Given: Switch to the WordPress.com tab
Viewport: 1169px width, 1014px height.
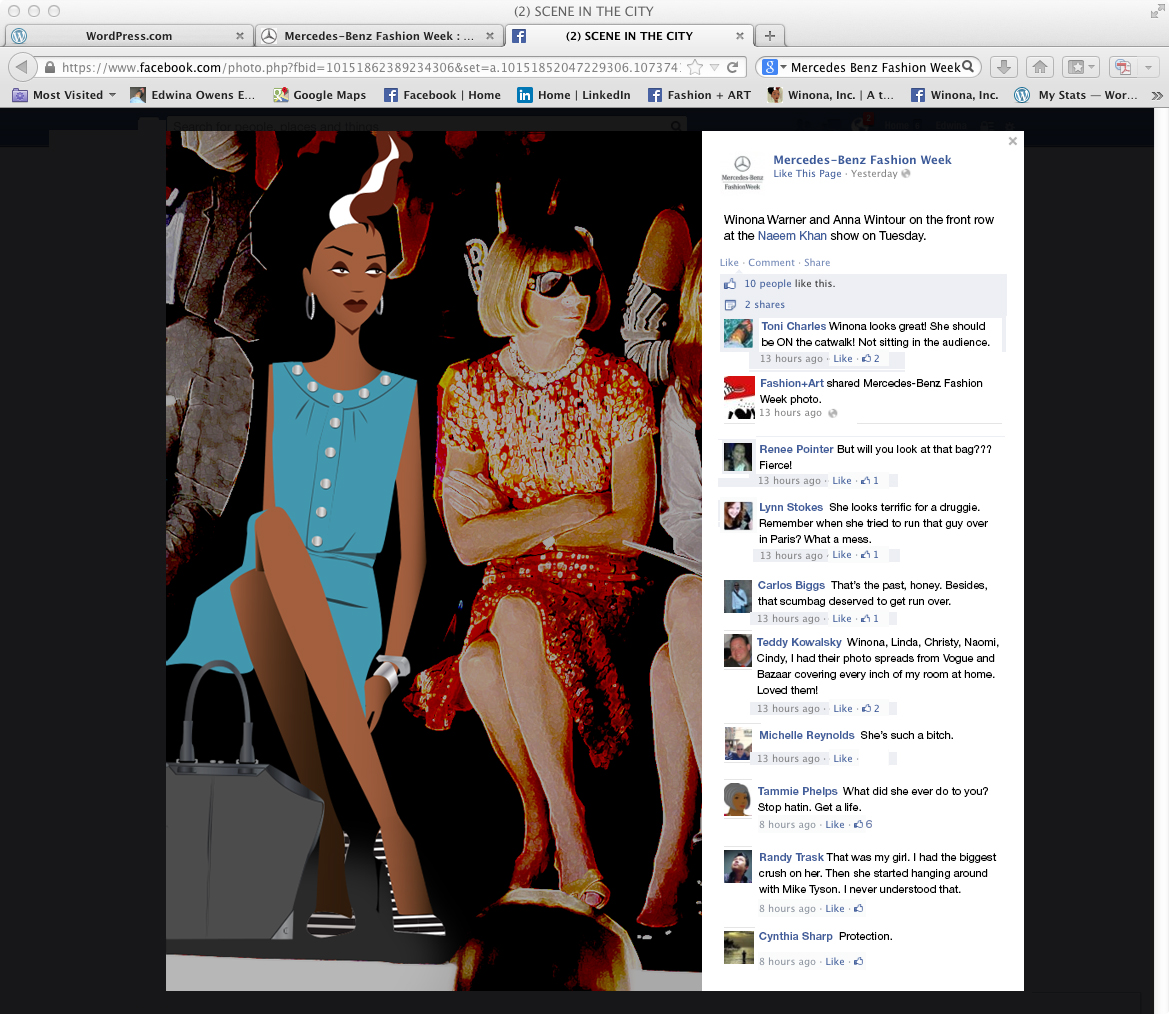Looking at the screenshot, I should tap(128, 36).
